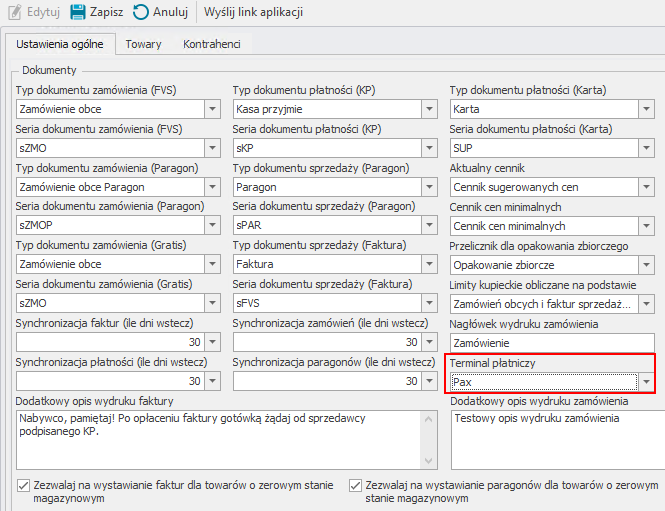This screenshot has height=511, width=665.
Task: Toggle zero-stock receipt permission checkbox
Action: 355,485
